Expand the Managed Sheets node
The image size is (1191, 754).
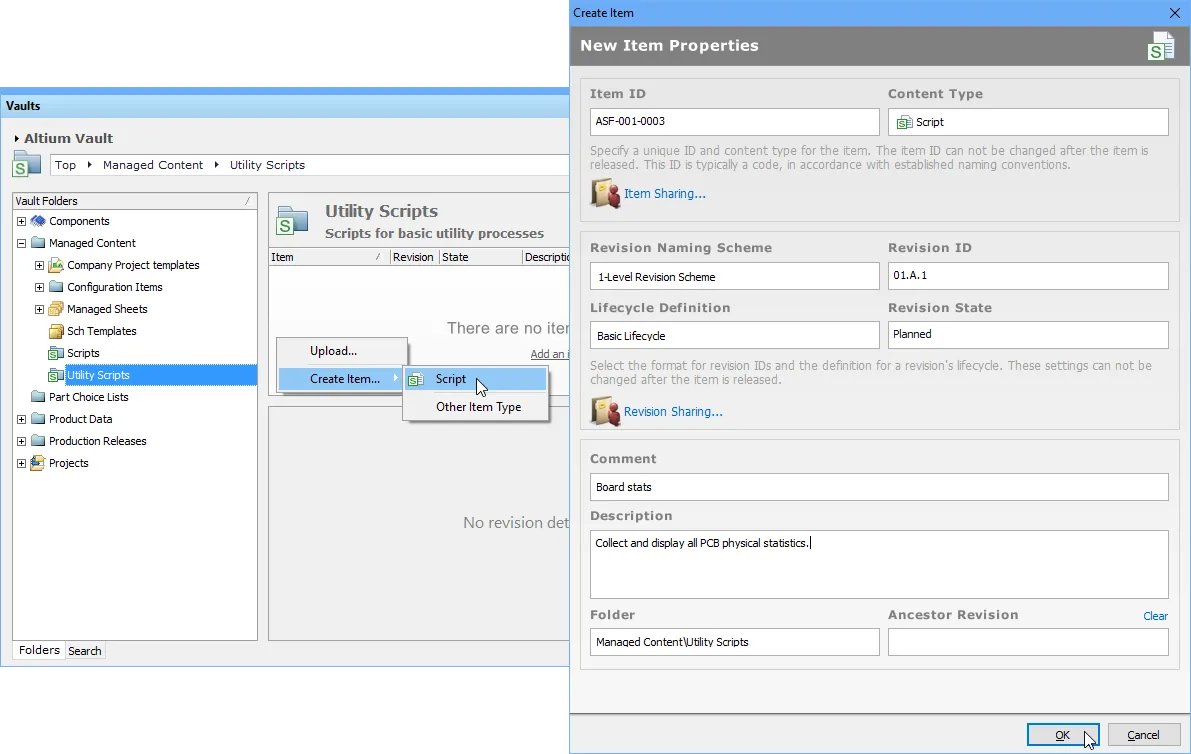pos(39,309)
